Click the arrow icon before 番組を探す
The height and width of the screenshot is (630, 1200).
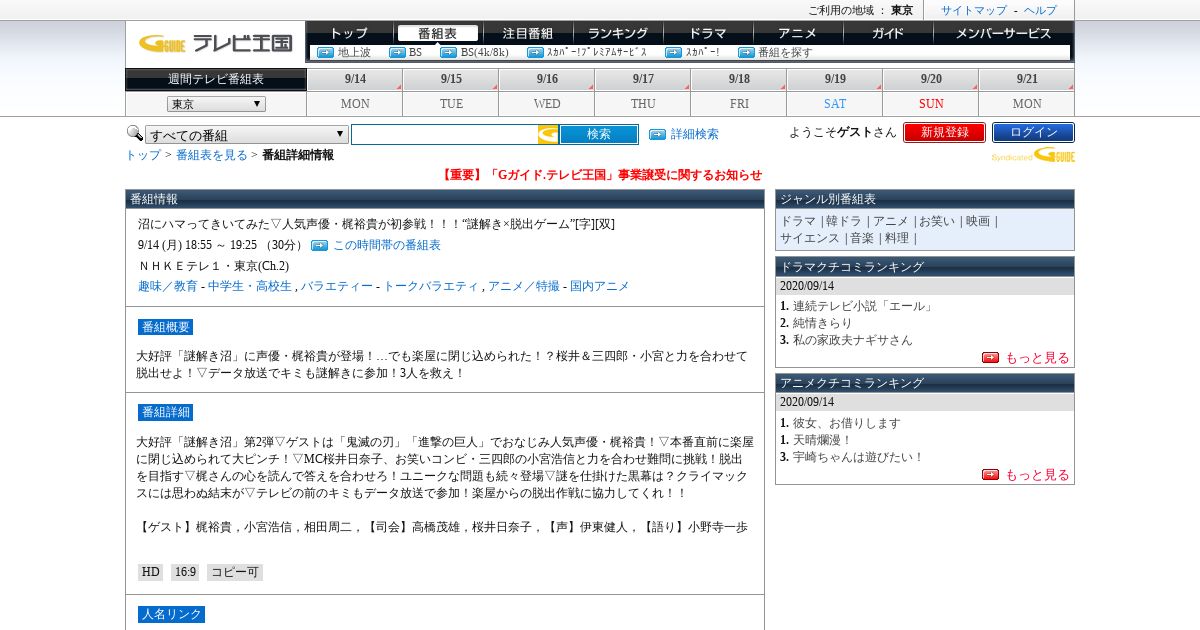[x=746, y=52]
